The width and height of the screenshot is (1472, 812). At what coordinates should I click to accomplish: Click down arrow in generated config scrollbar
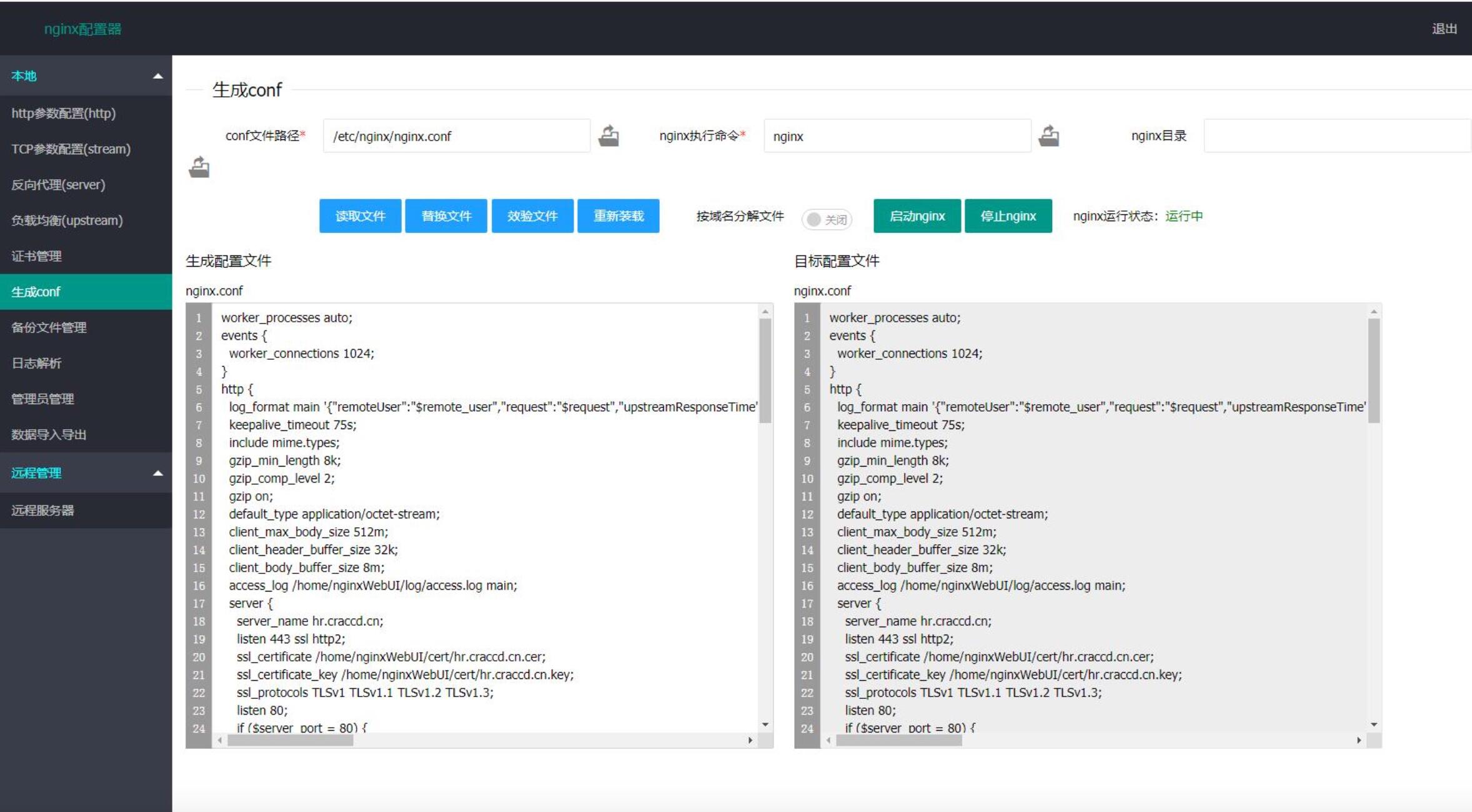pyautogui.click(x=765, y=725)
